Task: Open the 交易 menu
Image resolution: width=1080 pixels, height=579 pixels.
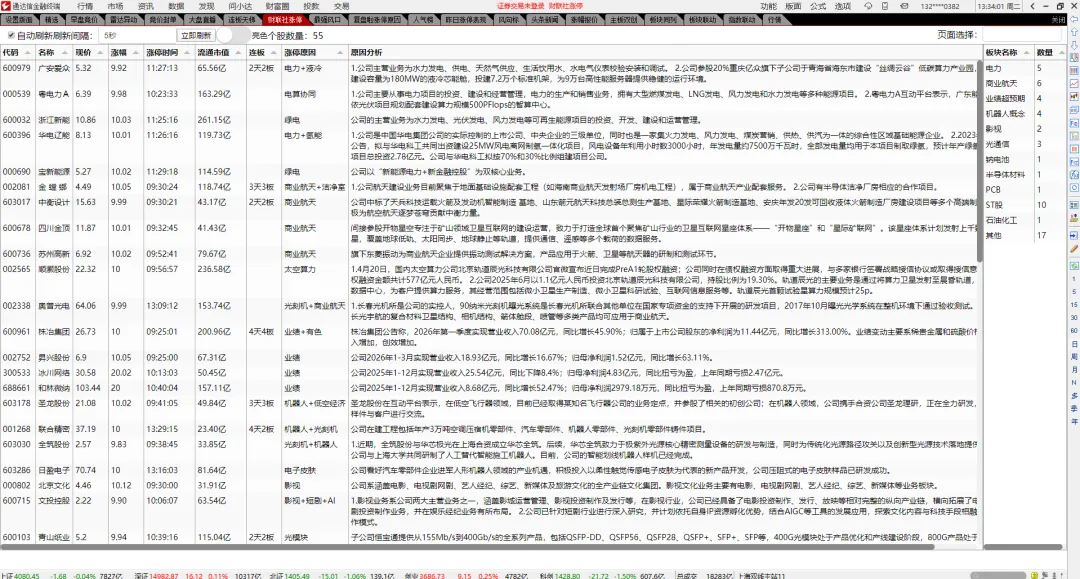Action: (342, 6)
